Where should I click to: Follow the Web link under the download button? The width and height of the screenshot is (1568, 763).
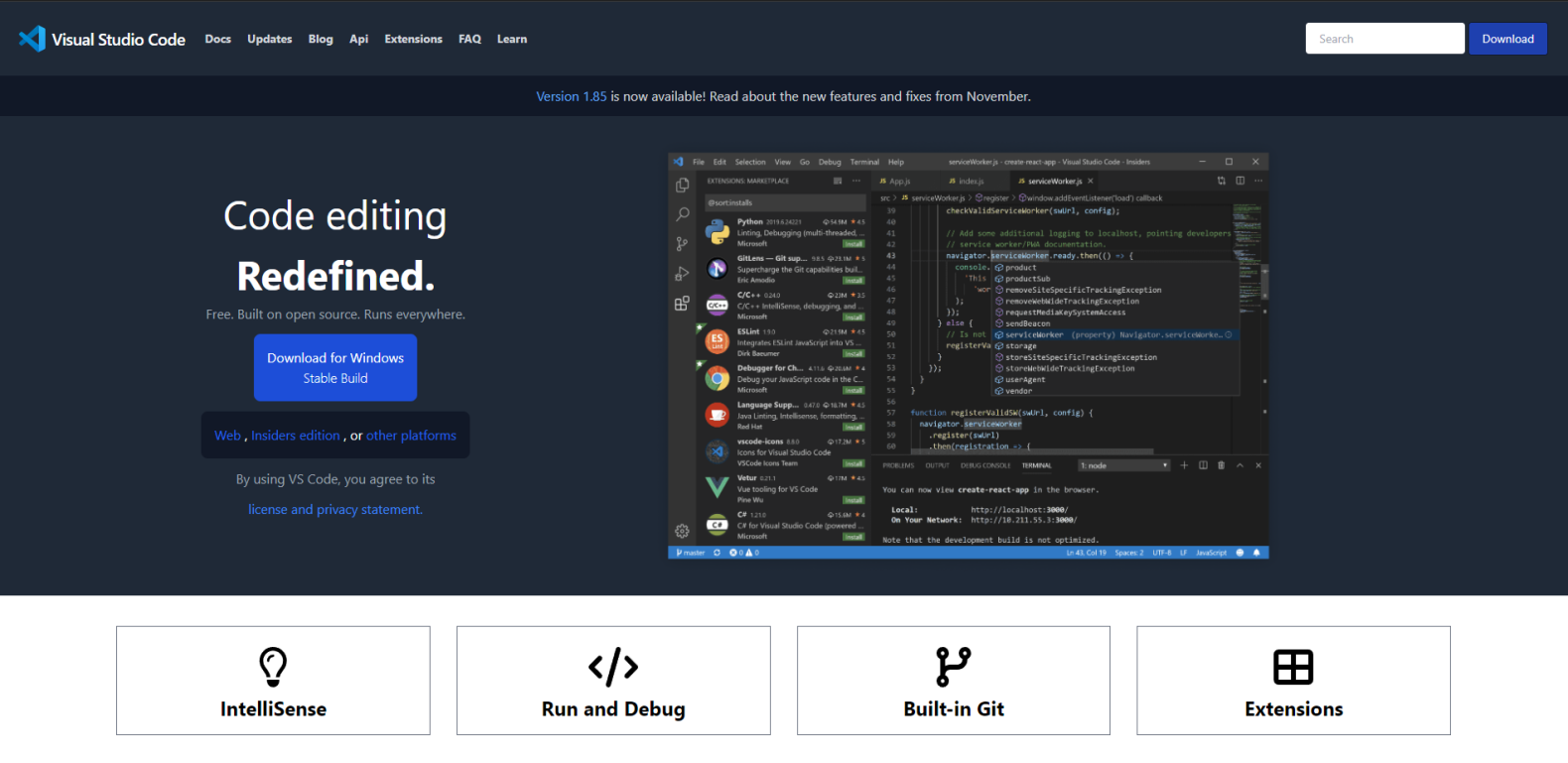click(x=227, y=436)
